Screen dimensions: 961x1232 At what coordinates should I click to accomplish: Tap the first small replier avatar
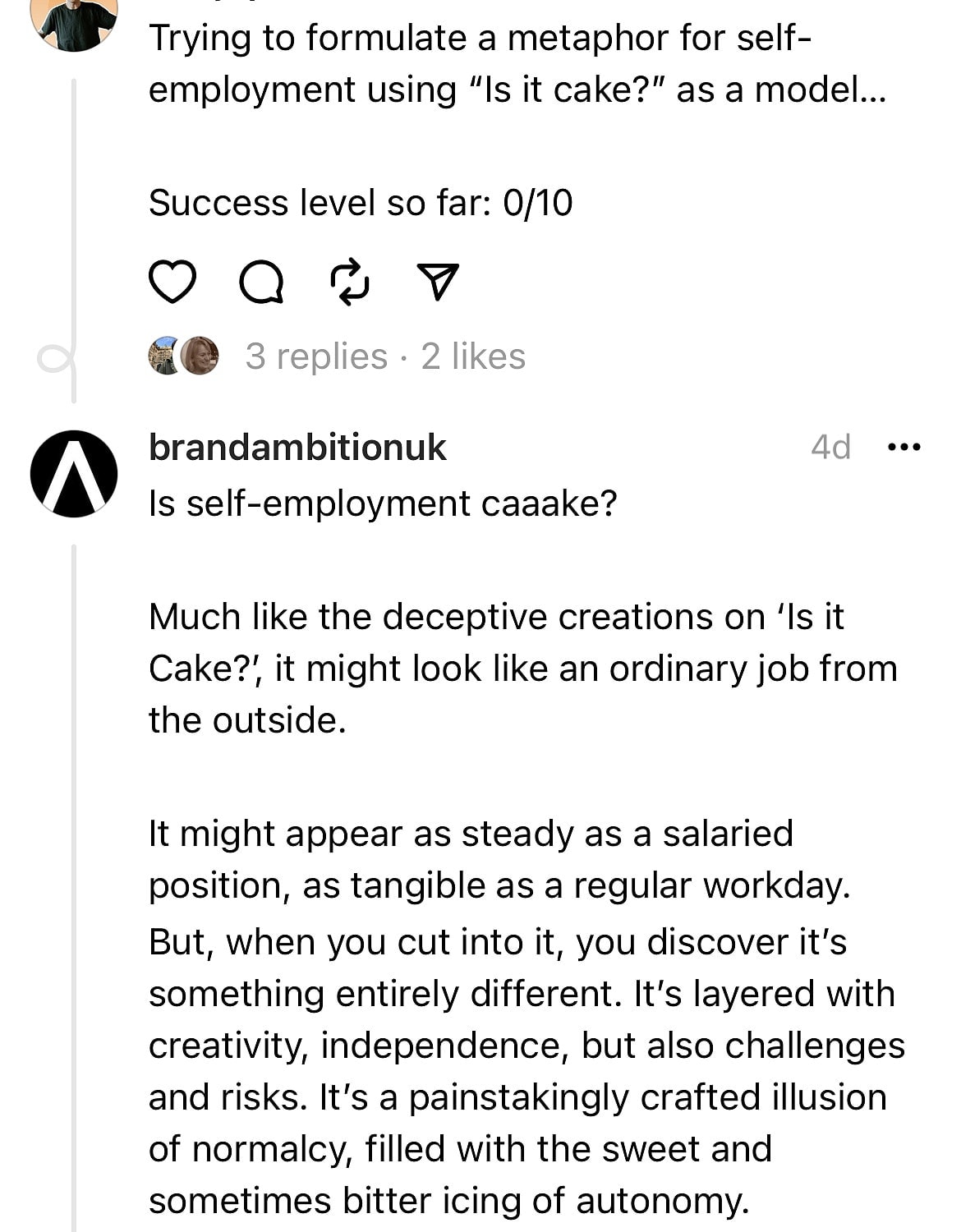point(163,356)
